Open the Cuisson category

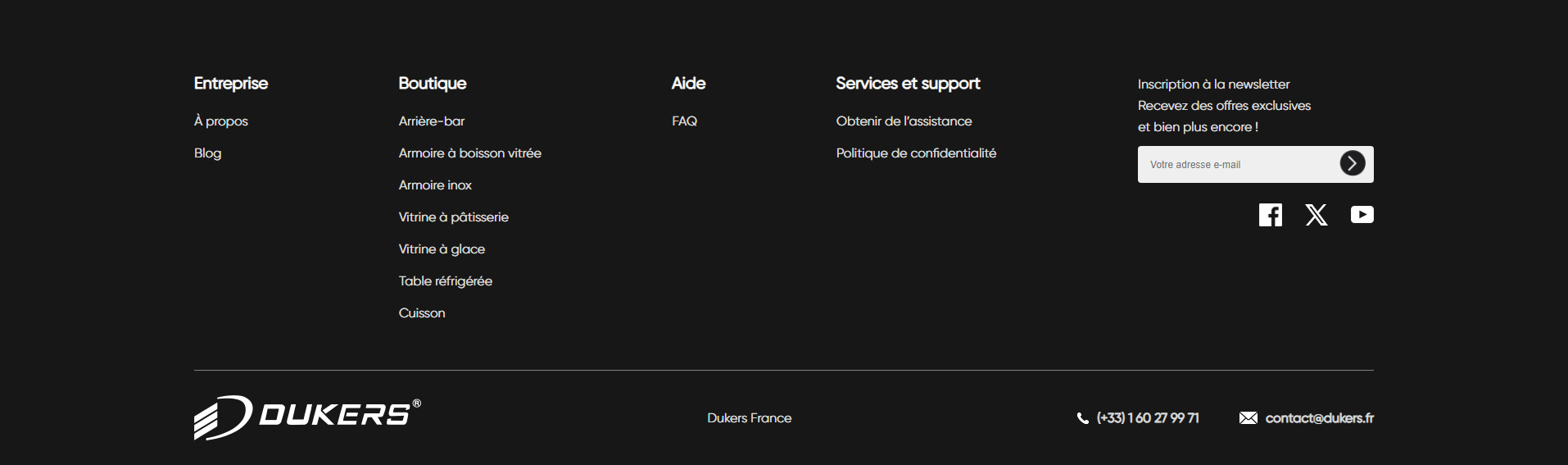click(x=422, y=313)
